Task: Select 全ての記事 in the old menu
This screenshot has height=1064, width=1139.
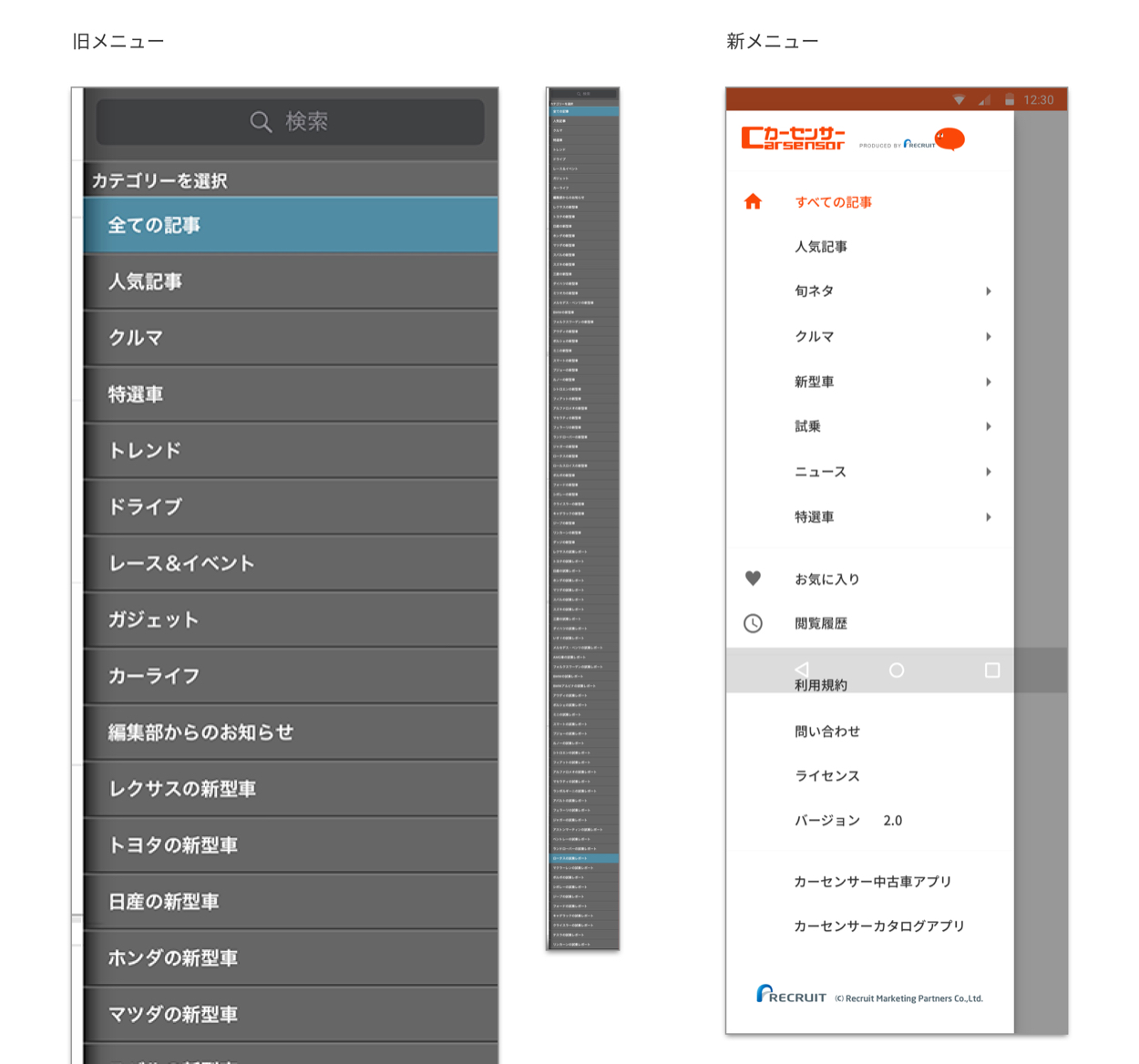Action: pos(290,225)
